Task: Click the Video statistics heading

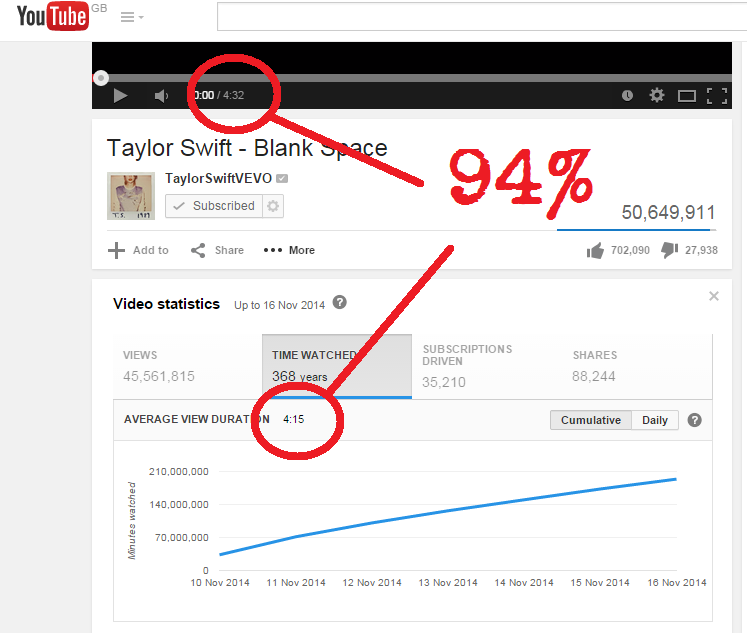Action: [166, 304]
